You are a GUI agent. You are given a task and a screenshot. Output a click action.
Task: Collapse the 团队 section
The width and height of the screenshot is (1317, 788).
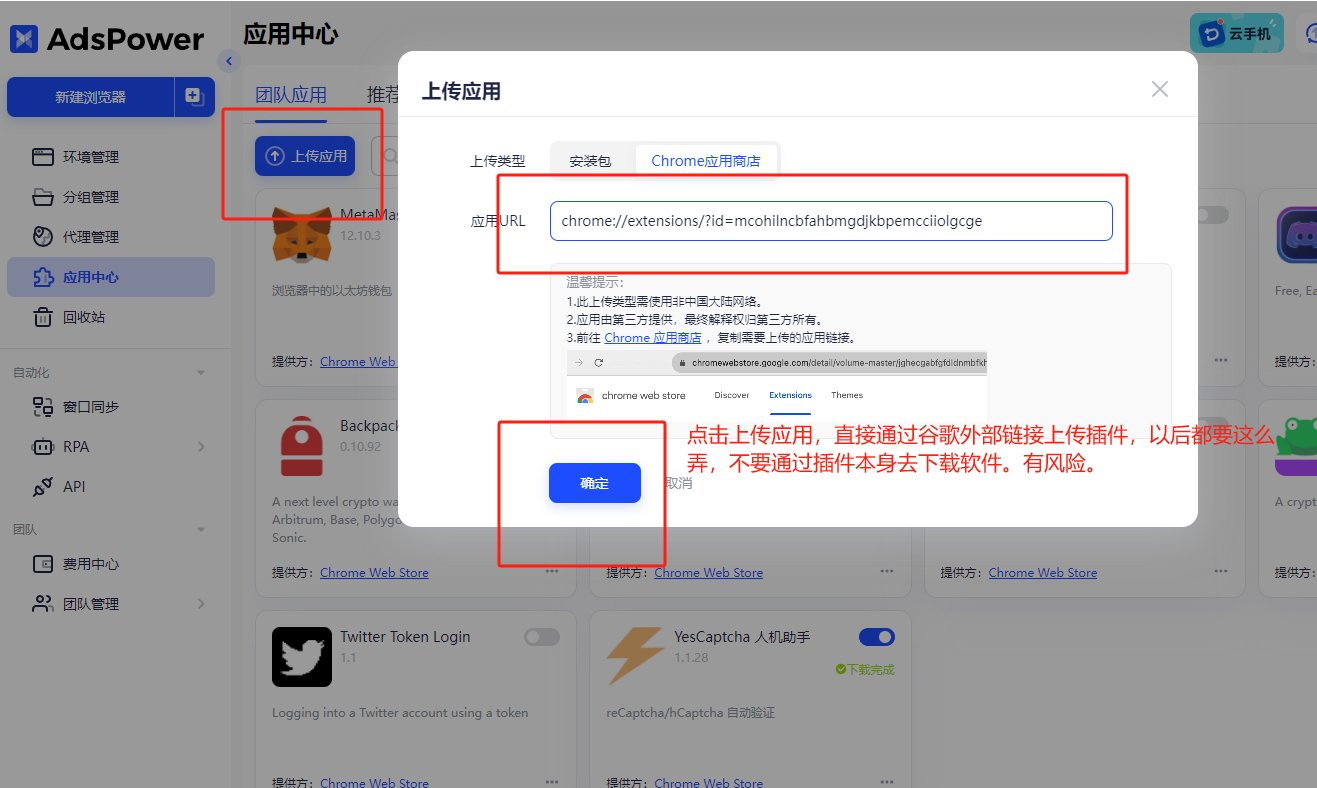click(200, 529)
